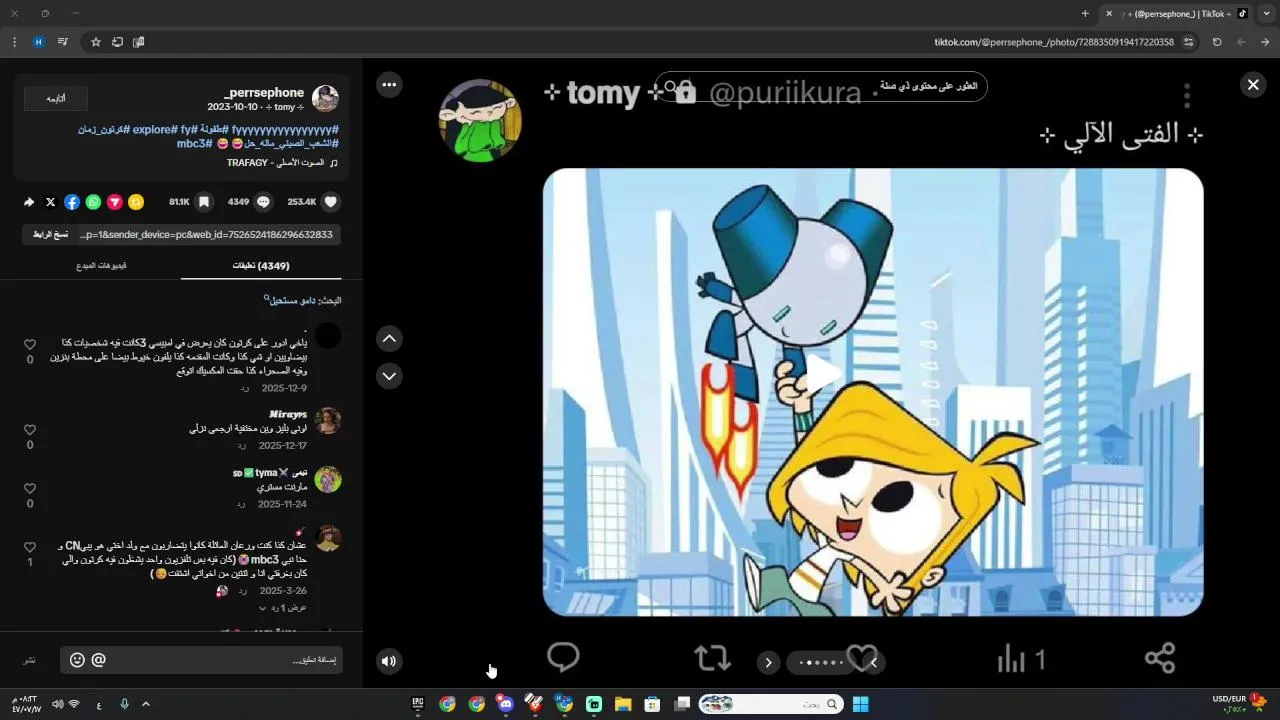Open Epic Games Launcher from taskbar
The width and height of the screenshot is (1280, 720).
[x=418, y=704]
